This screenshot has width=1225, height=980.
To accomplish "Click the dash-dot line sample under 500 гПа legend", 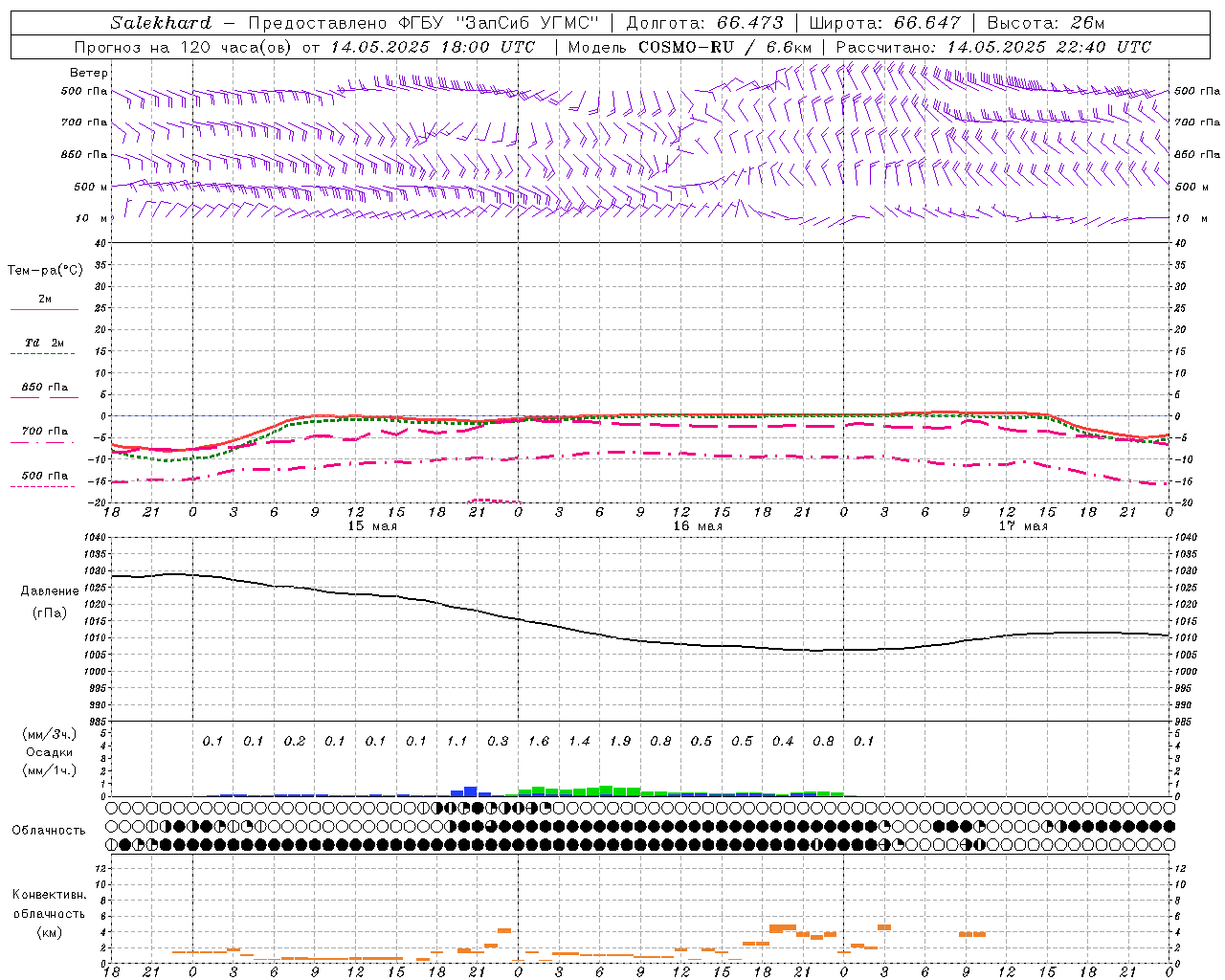I will 44,486.
